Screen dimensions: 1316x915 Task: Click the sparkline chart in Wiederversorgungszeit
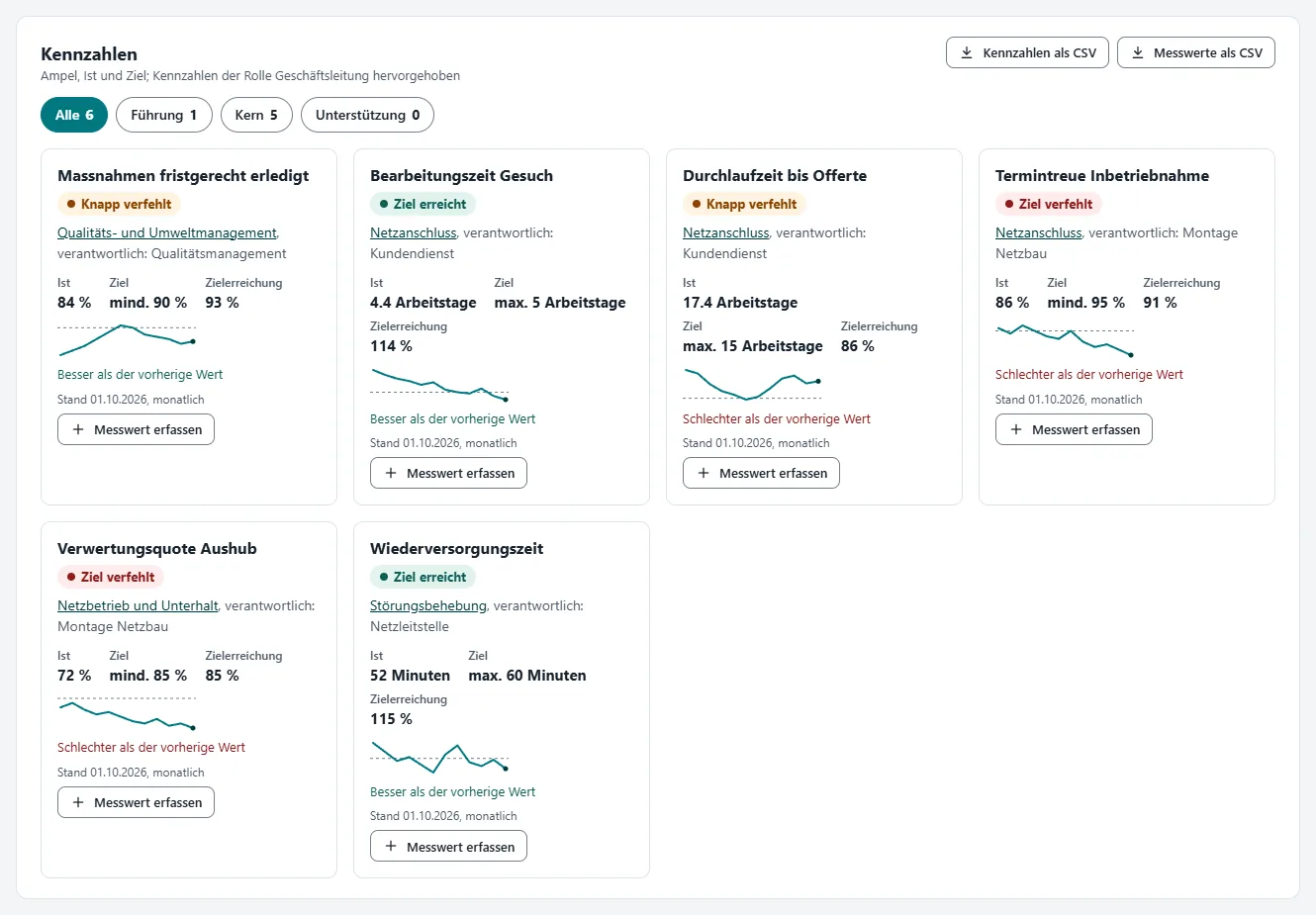click(x=439, y=757)
